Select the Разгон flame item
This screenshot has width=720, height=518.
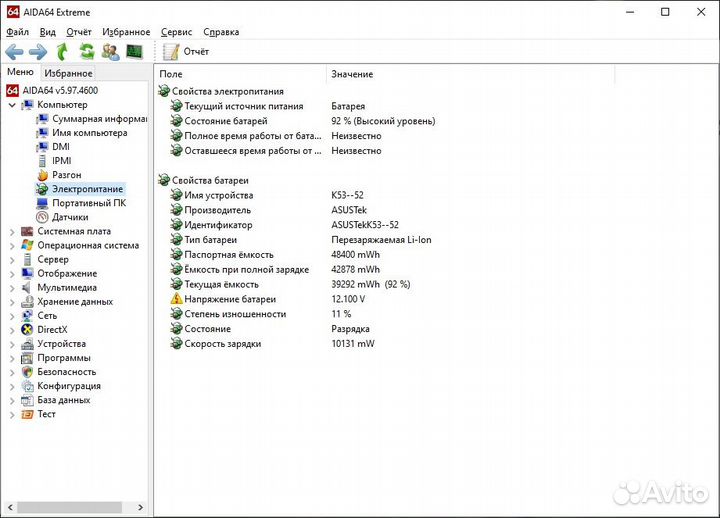(x=66, y=175)
